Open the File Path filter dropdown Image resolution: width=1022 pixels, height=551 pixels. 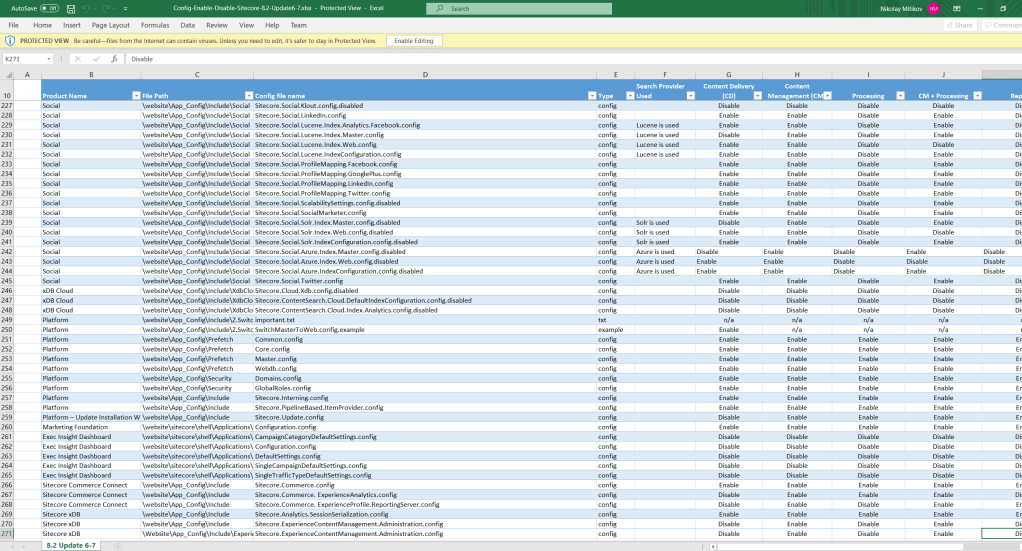[x=247, y=96]
